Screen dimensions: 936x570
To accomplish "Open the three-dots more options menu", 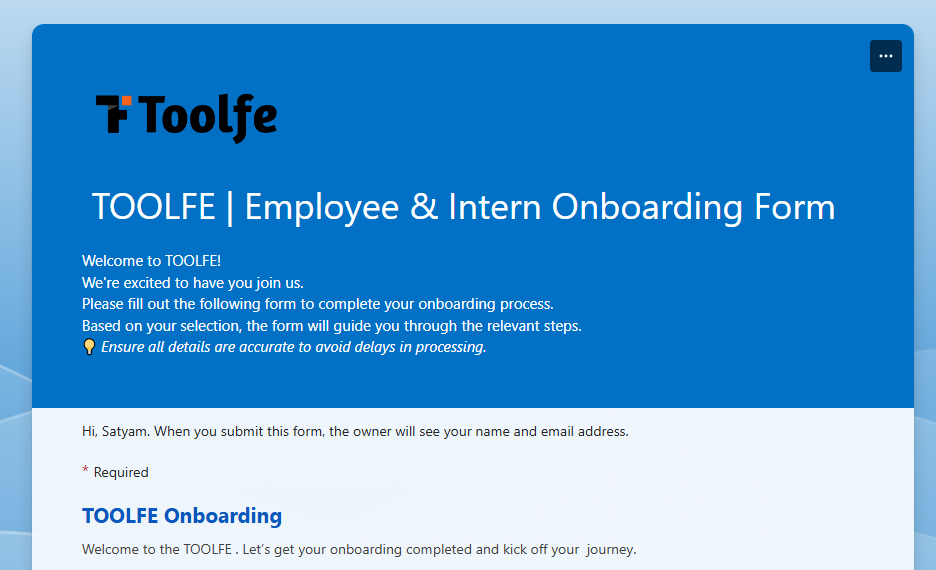I will 885,56.
